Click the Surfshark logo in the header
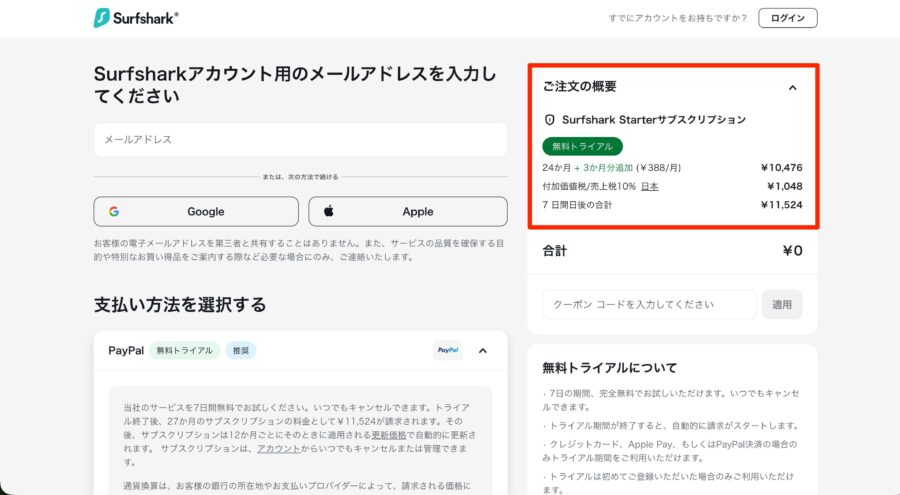The image size is (900, 495). tap(136, 18)
